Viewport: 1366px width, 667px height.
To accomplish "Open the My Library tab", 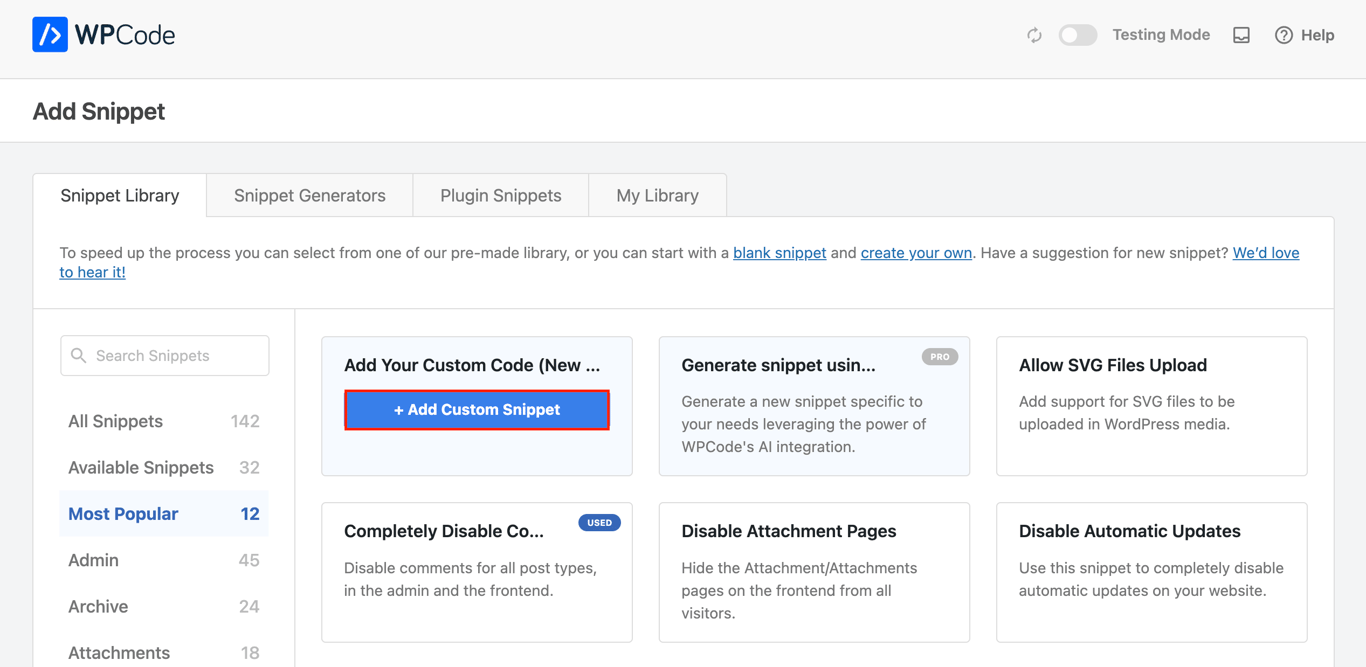I will tap(657, 195).
